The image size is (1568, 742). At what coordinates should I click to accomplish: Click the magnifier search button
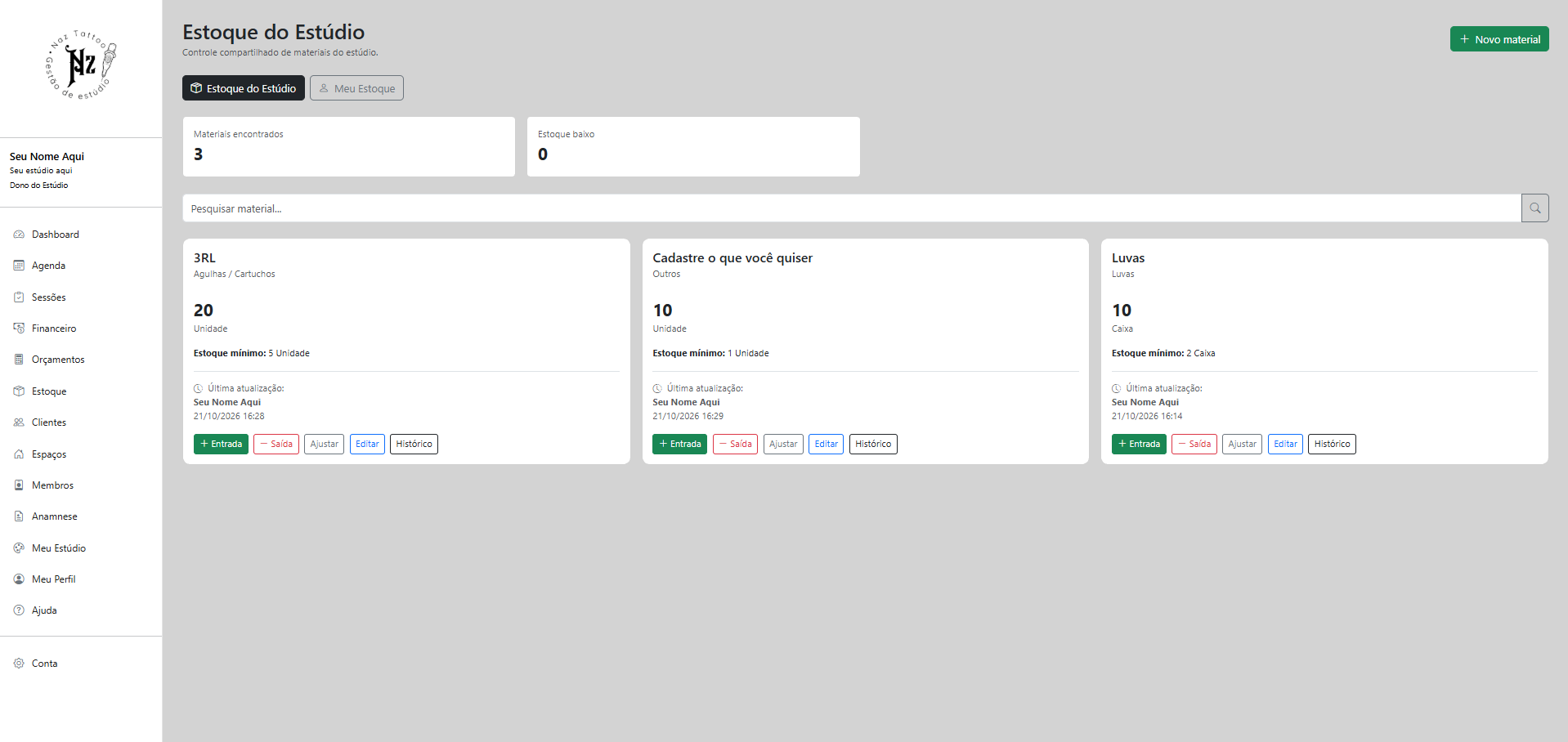point(1534,208)
